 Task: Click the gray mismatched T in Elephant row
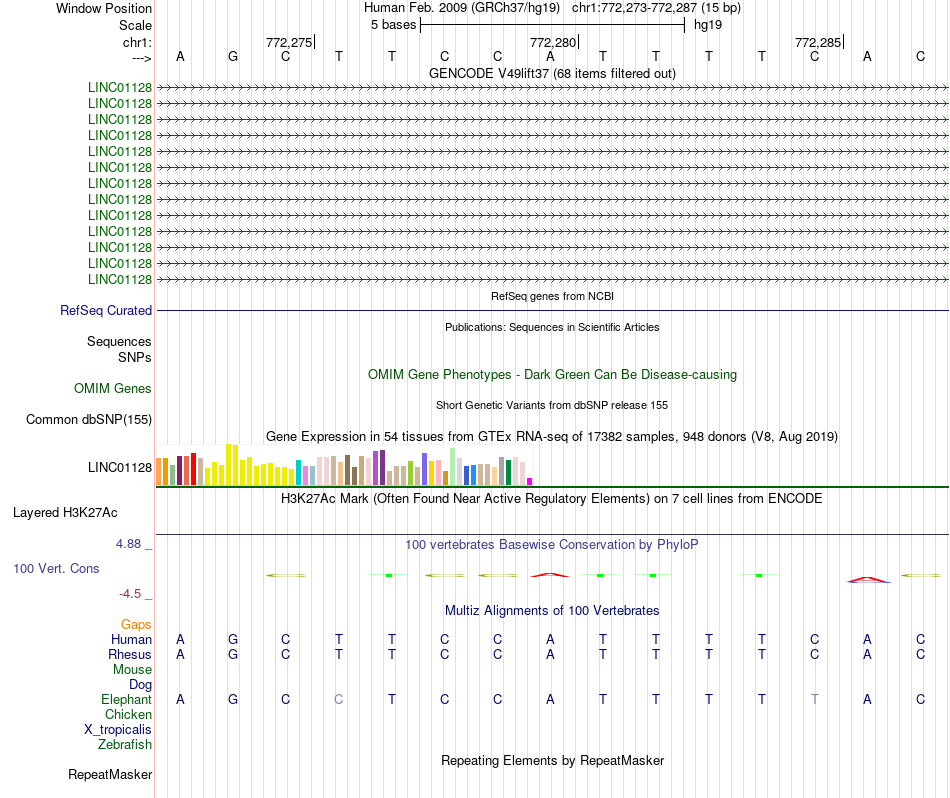click(x=815, y=699)
